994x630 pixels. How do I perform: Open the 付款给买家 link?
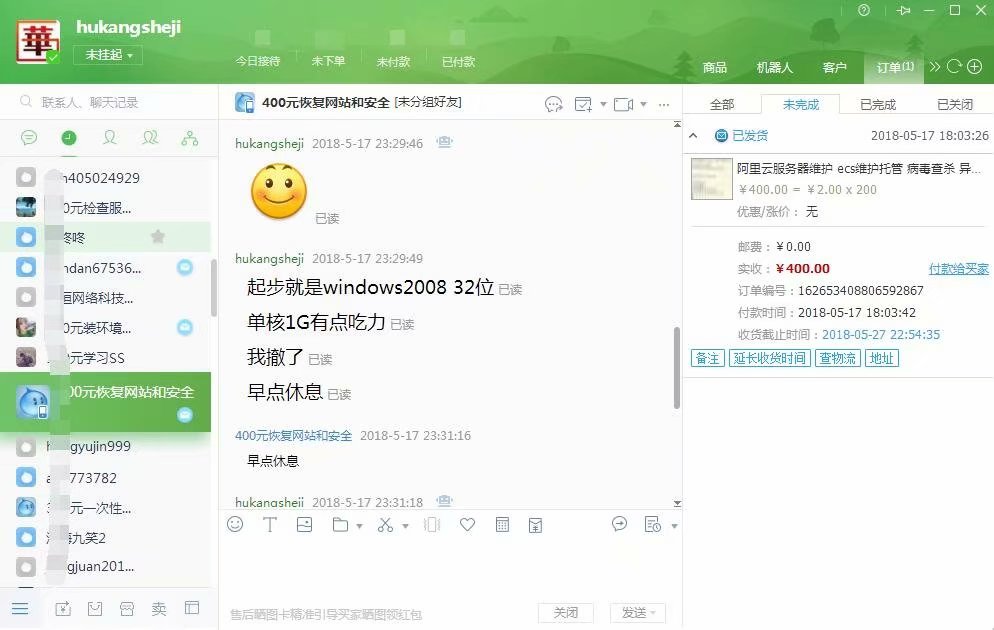click(x=958, y=269)
